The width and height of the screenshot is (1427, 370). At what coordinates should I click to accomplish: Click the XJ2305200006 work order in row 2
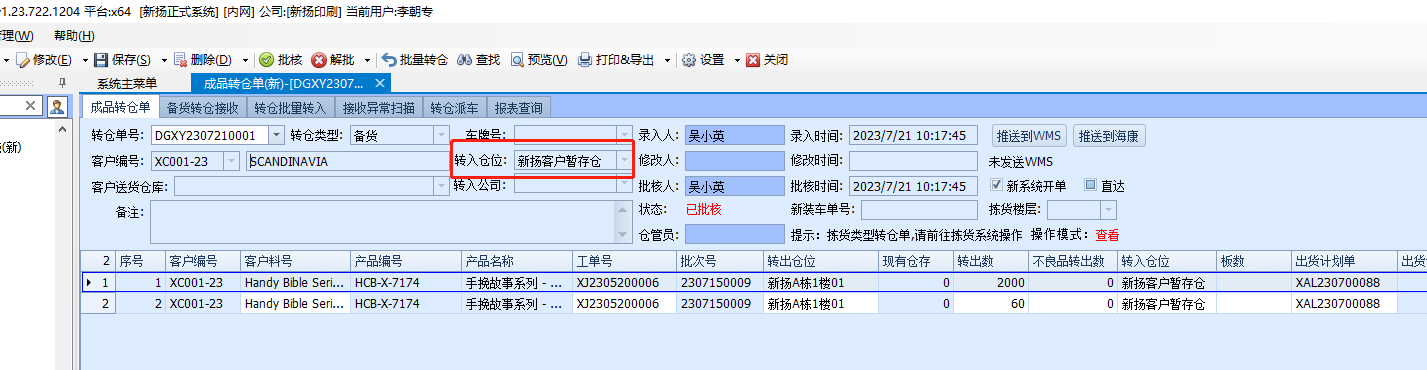tap(624, 303)
